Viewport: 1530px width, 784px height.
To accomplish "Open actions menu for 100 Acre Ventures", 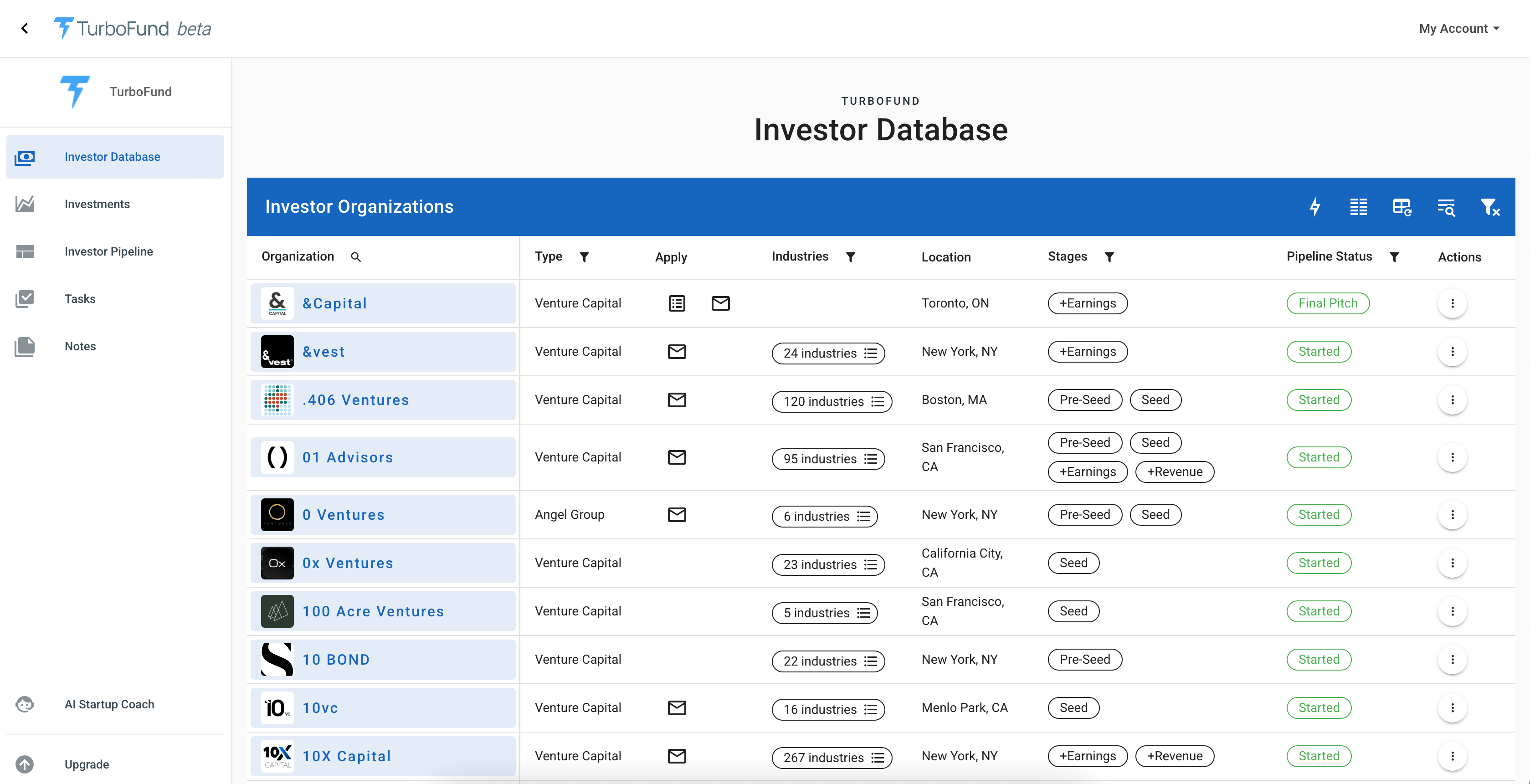I will point(1453,611).
